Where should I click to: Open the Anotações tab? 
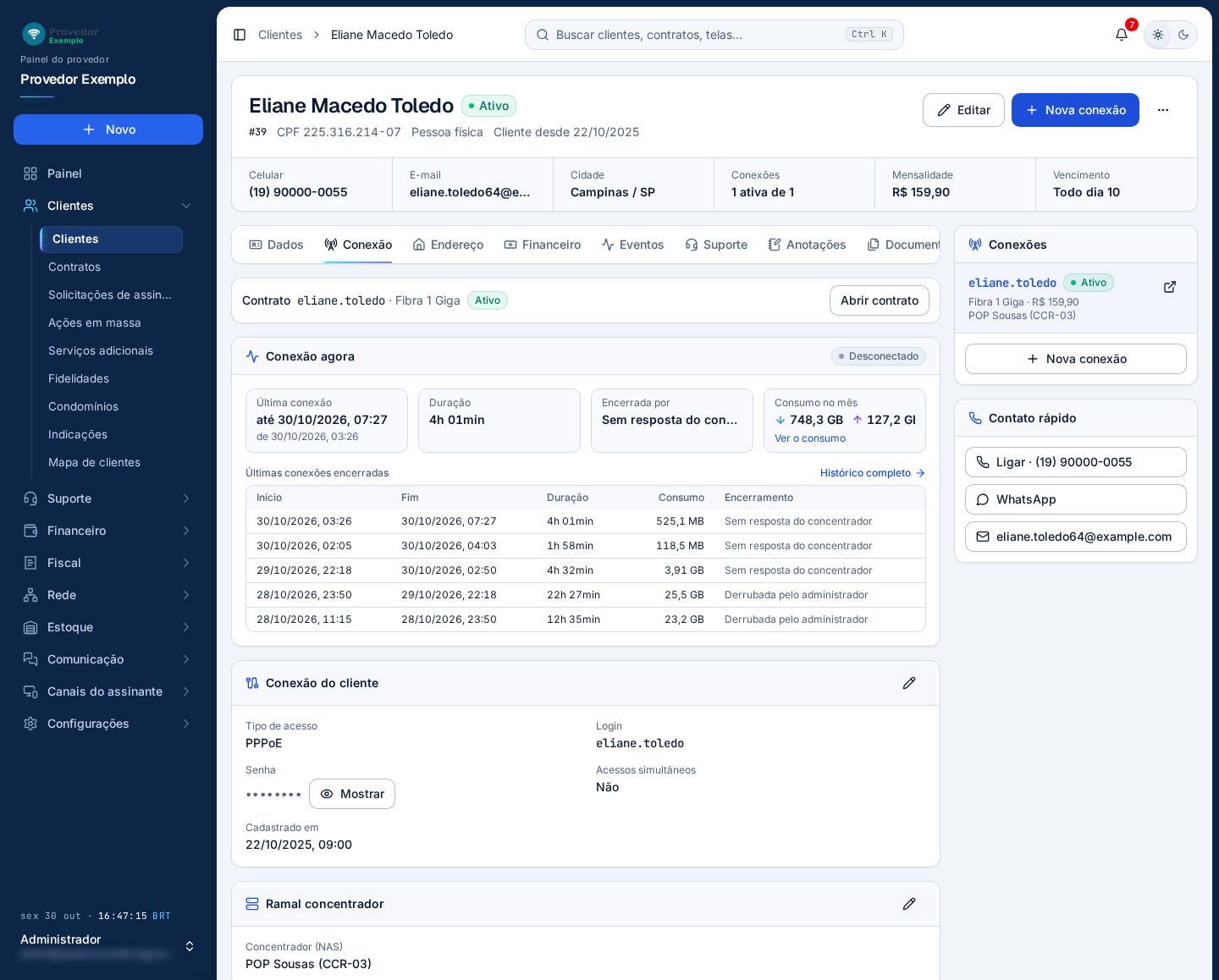pos(807,245)
